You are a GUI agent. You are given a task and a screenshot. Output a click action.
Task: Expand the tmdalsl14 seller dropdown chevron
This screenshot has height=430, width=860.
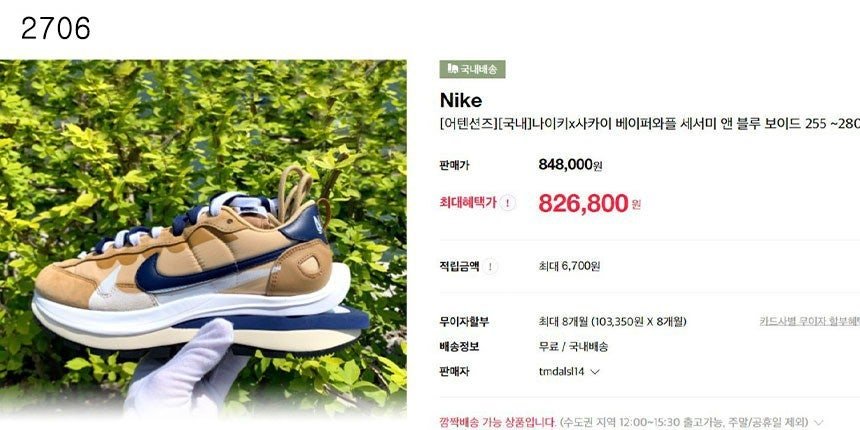(595, 372)
